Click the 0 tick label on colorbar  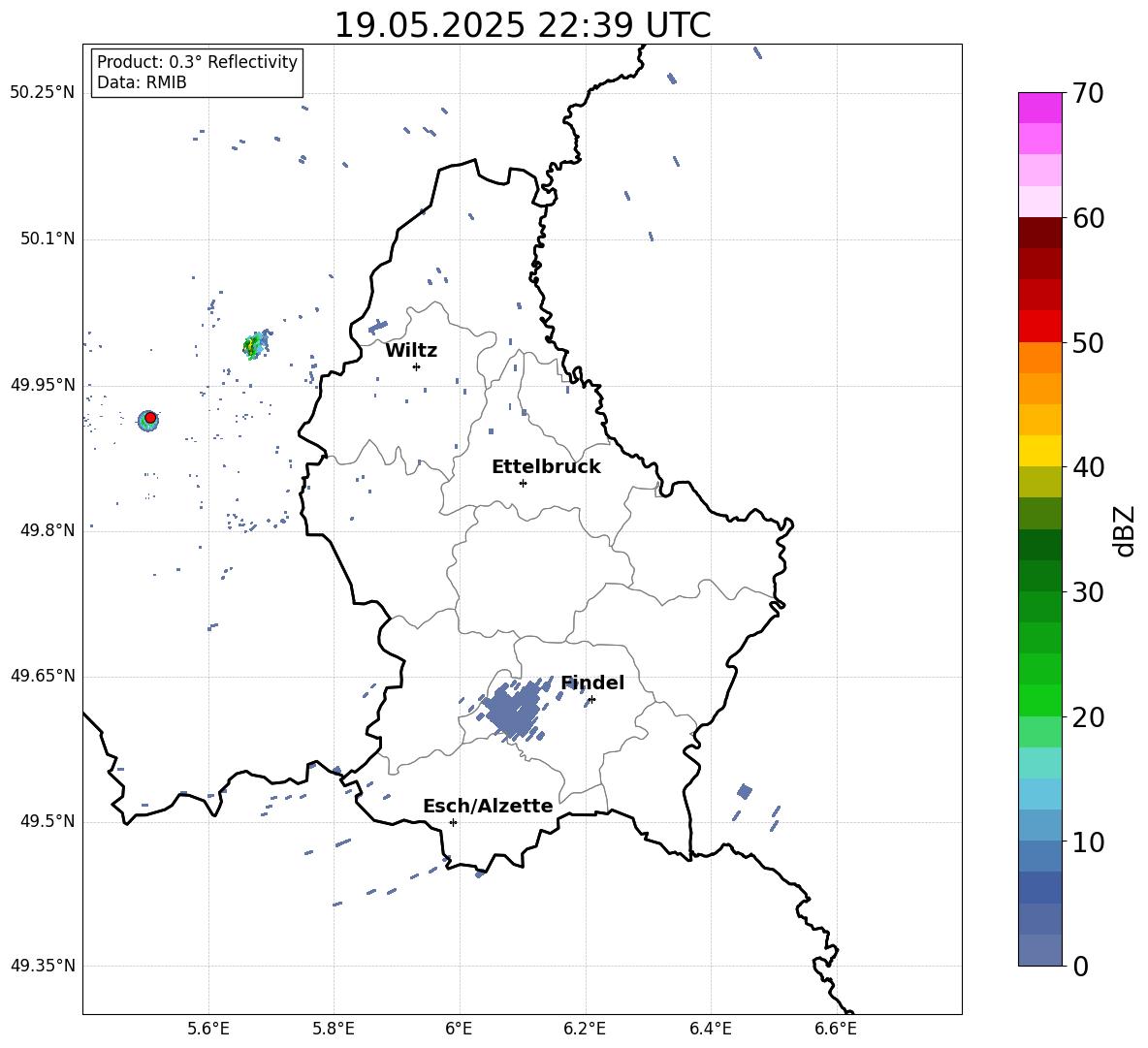(1081, 967)
